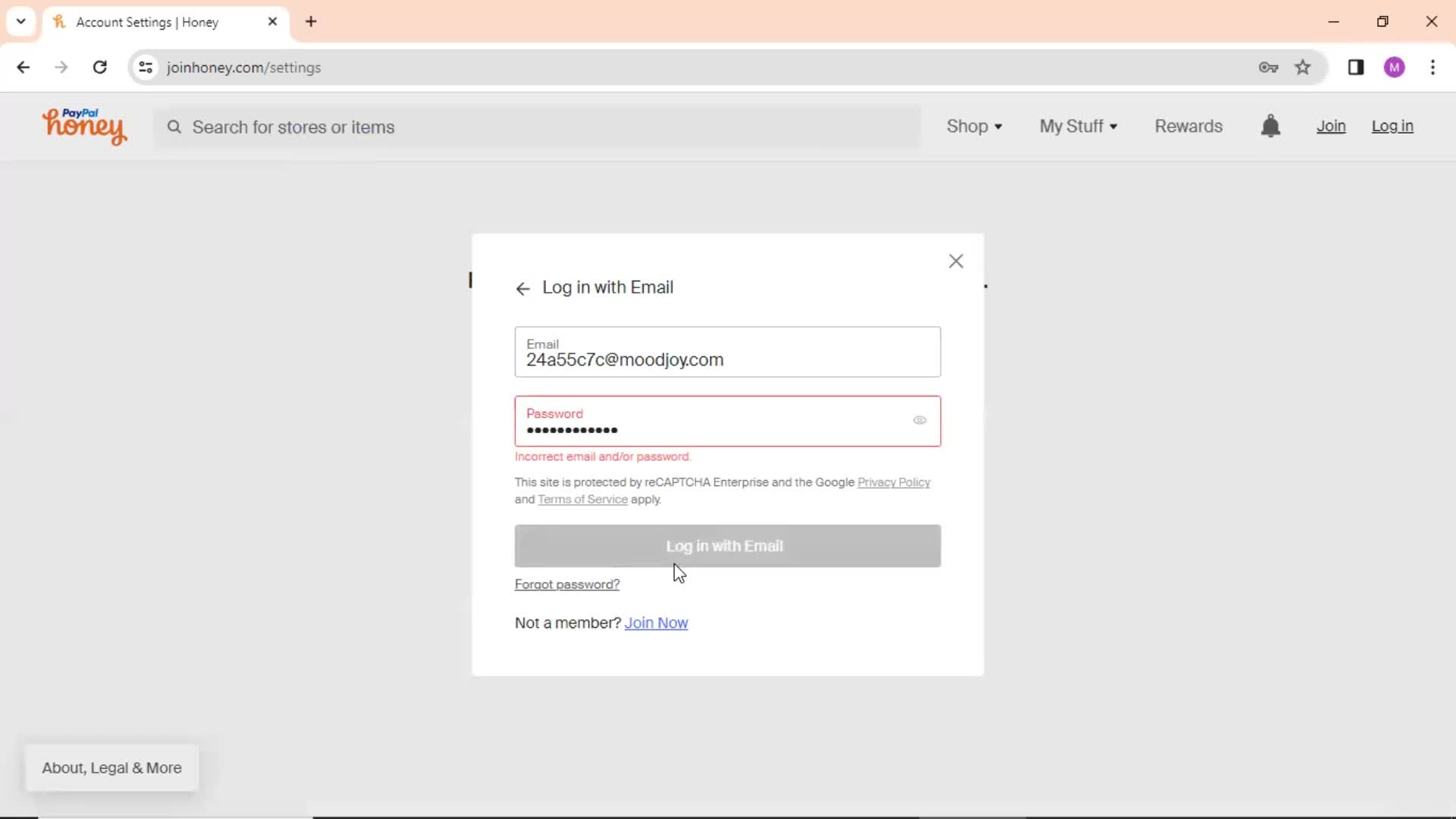1456x819 pixels.
Task: Click the Forgot password? link
Action: (567, 585)
